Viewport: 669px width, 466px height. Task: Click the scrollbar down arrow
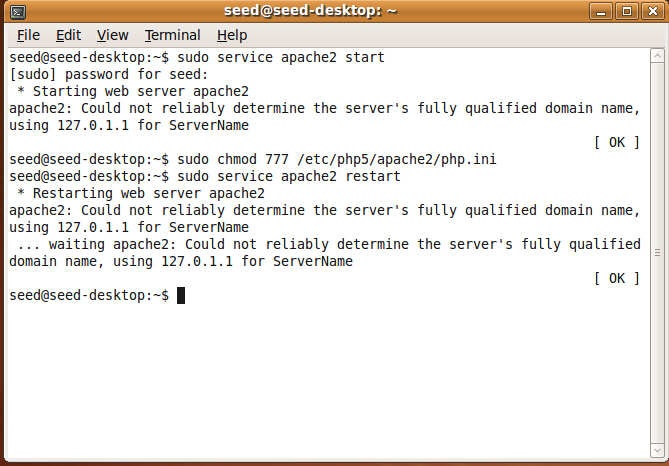(657, 451)
